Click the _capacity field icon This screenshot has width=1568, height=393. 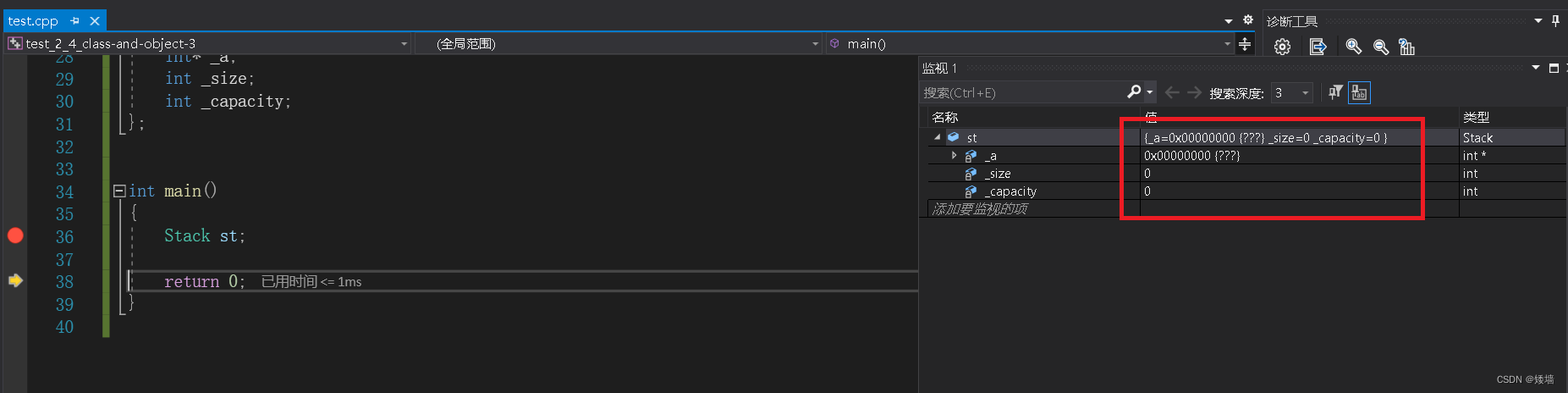click(971, 191)
